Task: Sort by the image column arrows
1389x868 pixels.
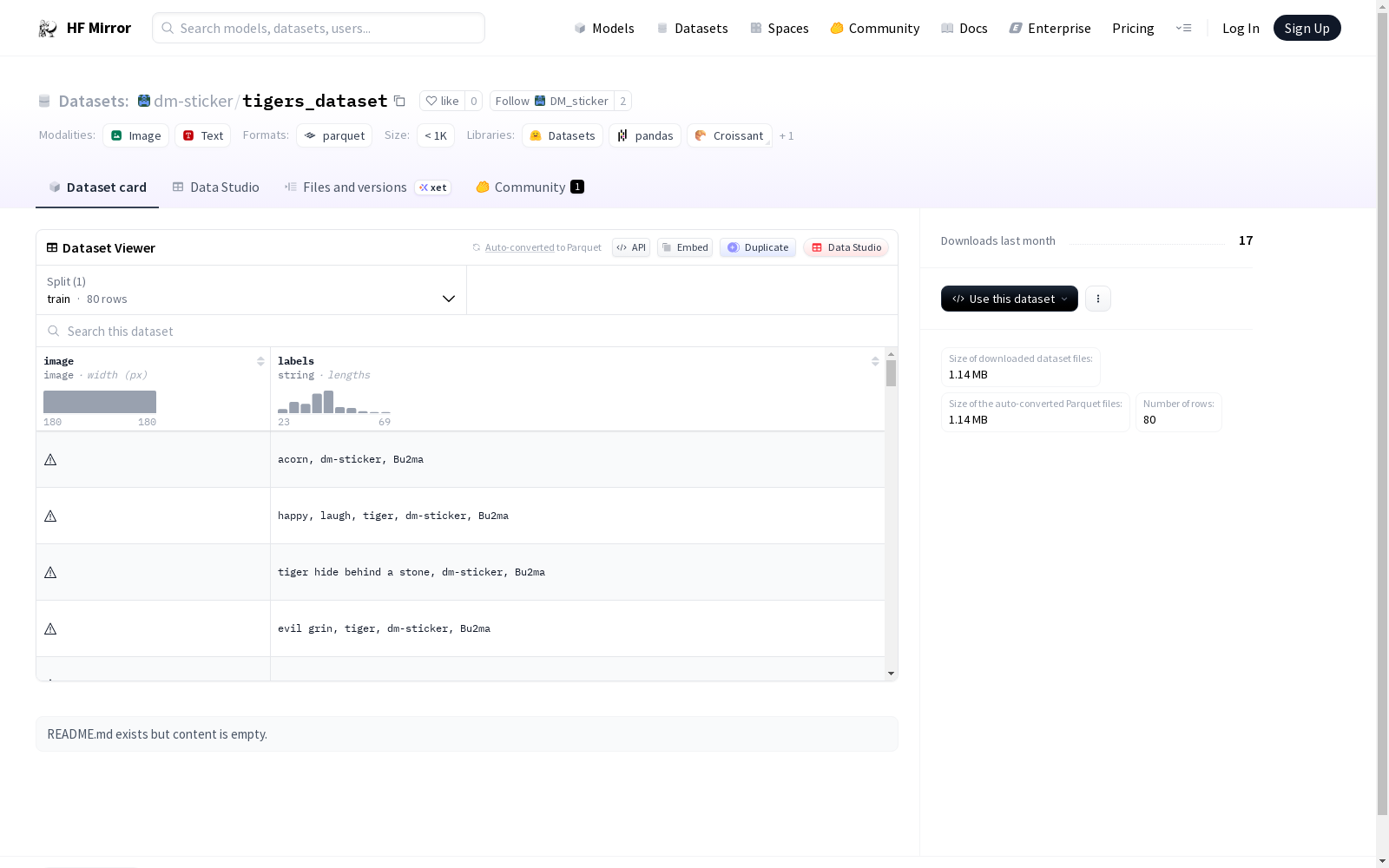Action: (x=260, y=361)
